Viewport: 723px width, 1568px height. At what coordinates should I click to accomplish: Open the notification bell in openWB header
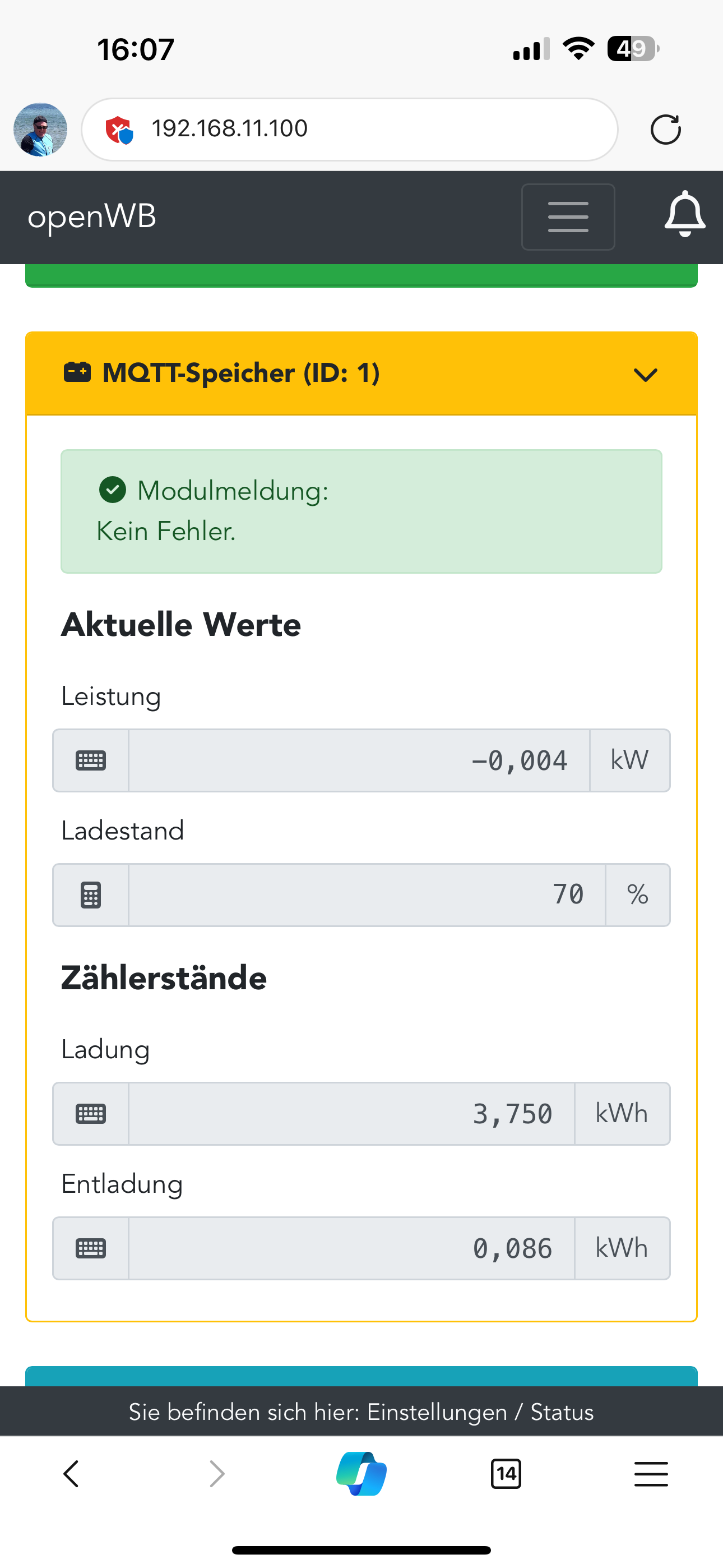[685, 215]
